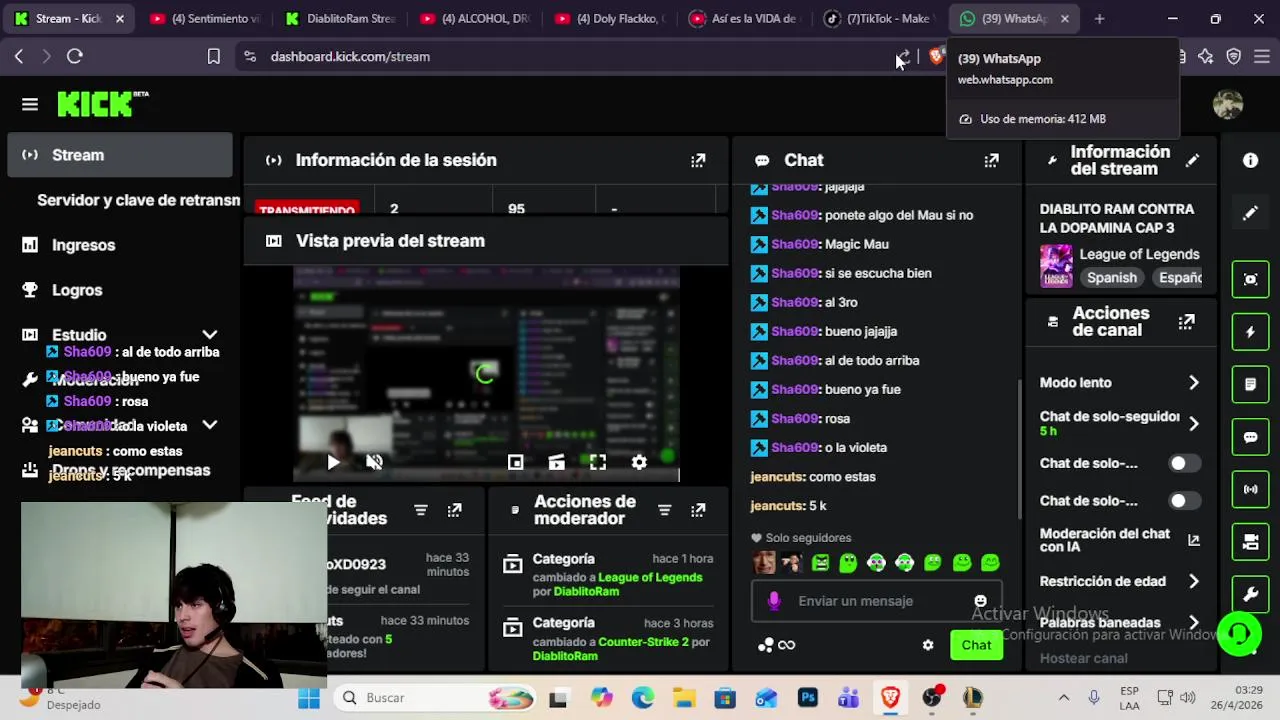Pop out the Feed de actividades panel
This screenshot has height=720, width=1280.
(454, 510)
